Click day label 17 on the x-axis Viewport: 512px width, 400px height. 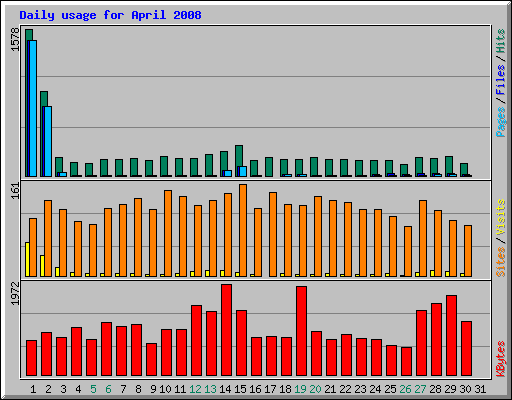click(x=270, y=389)
